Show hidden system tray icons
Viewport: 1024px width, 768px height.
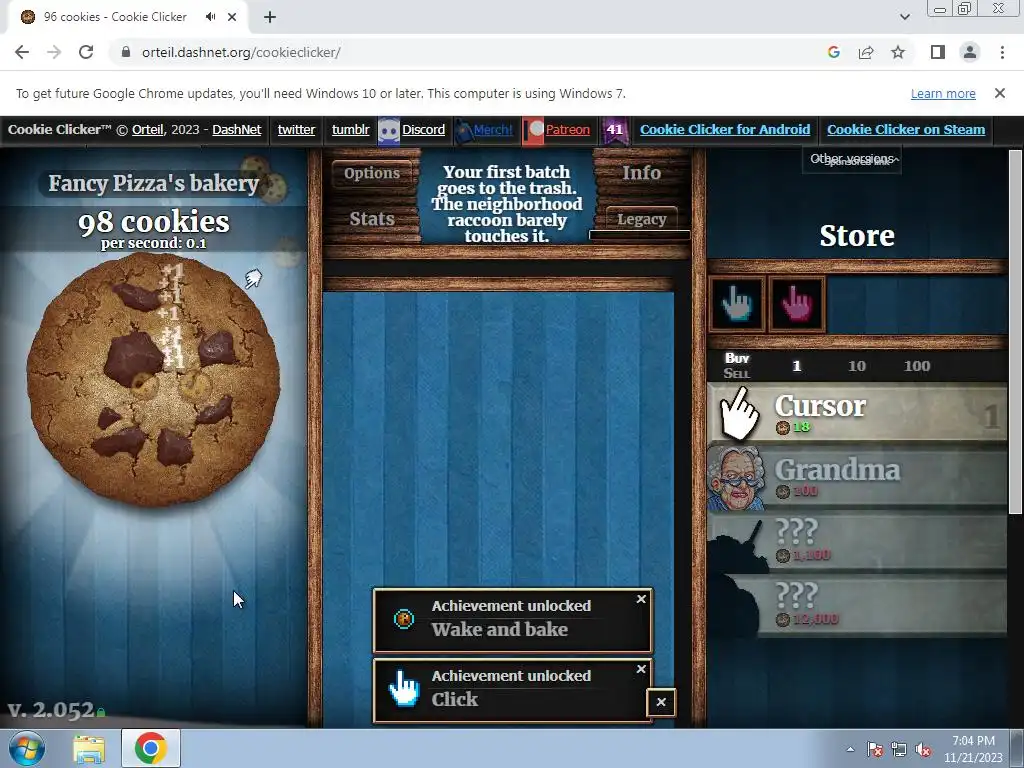(x=850, y=749)
